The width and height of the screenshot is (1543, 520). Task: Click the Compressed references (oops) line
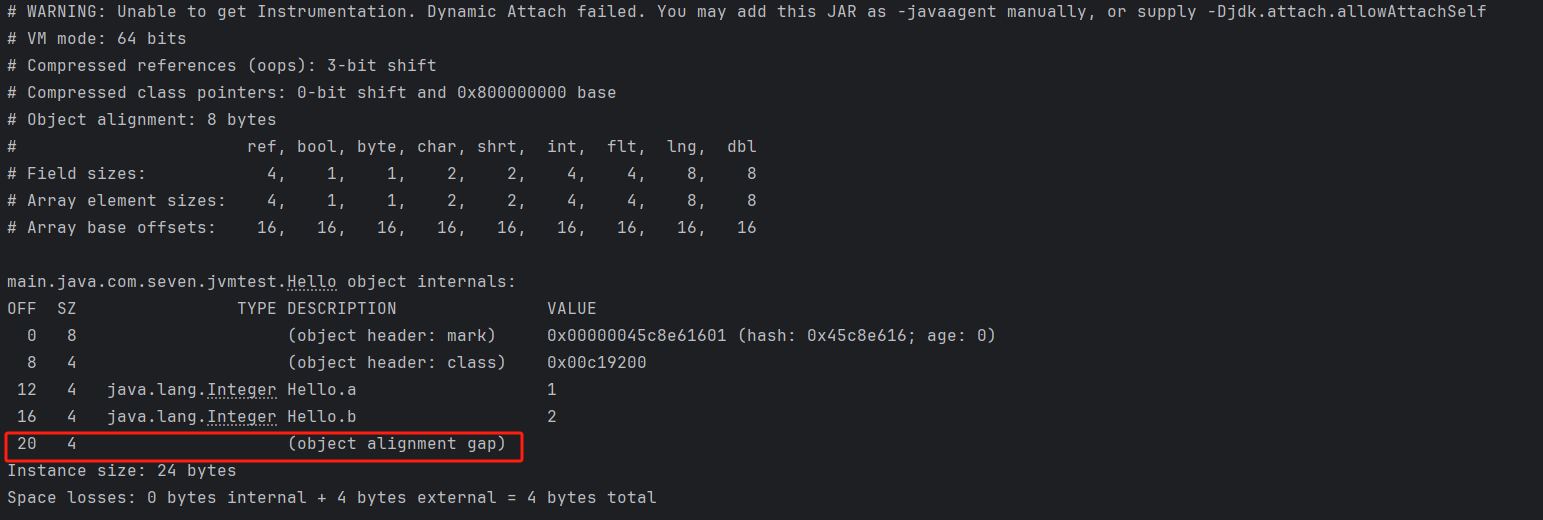coord(221,66)
